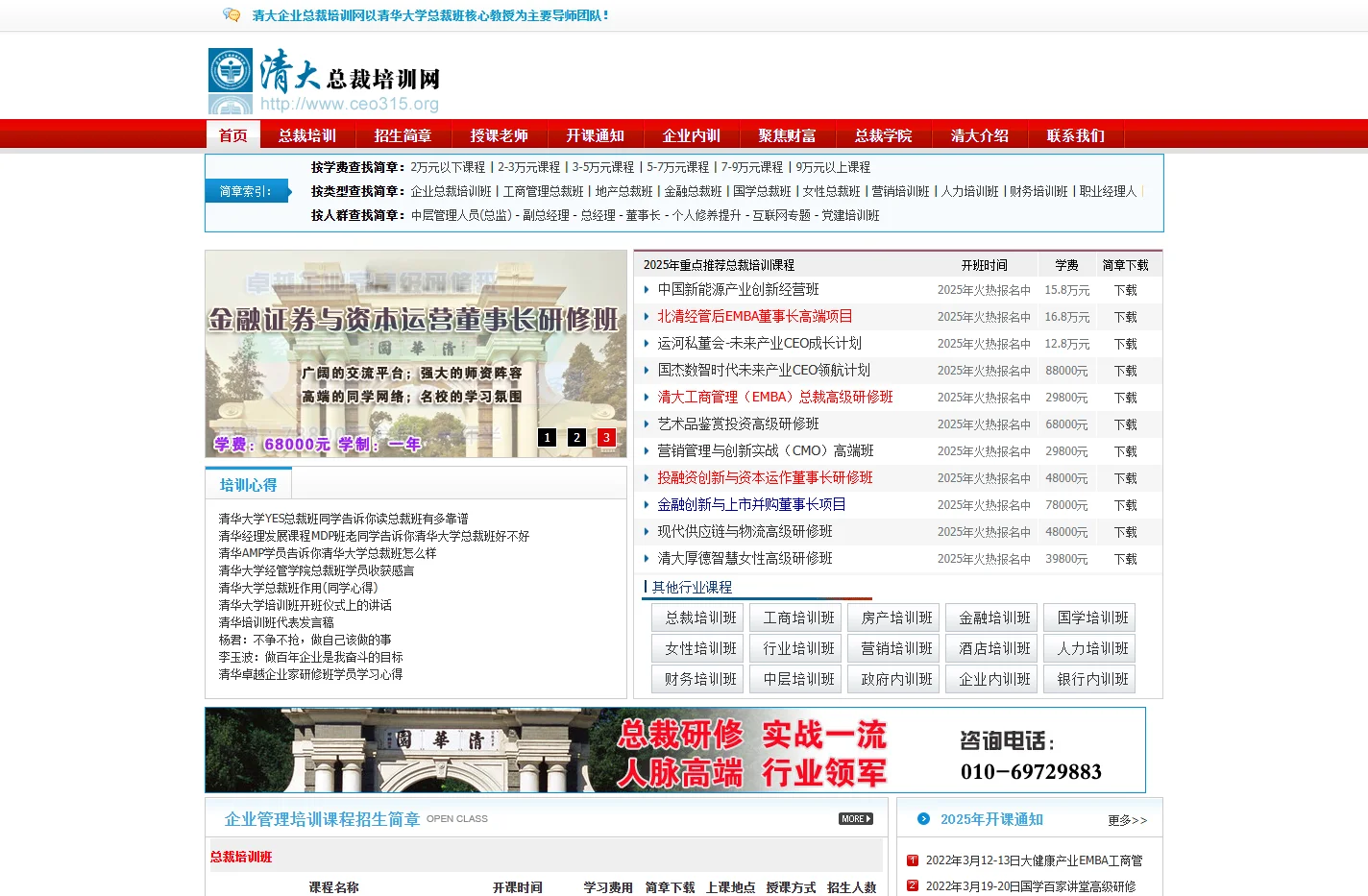
Task: Open the 更多>> link for 开课通知
Action: pyautogui.click(x=1127, y=820)
